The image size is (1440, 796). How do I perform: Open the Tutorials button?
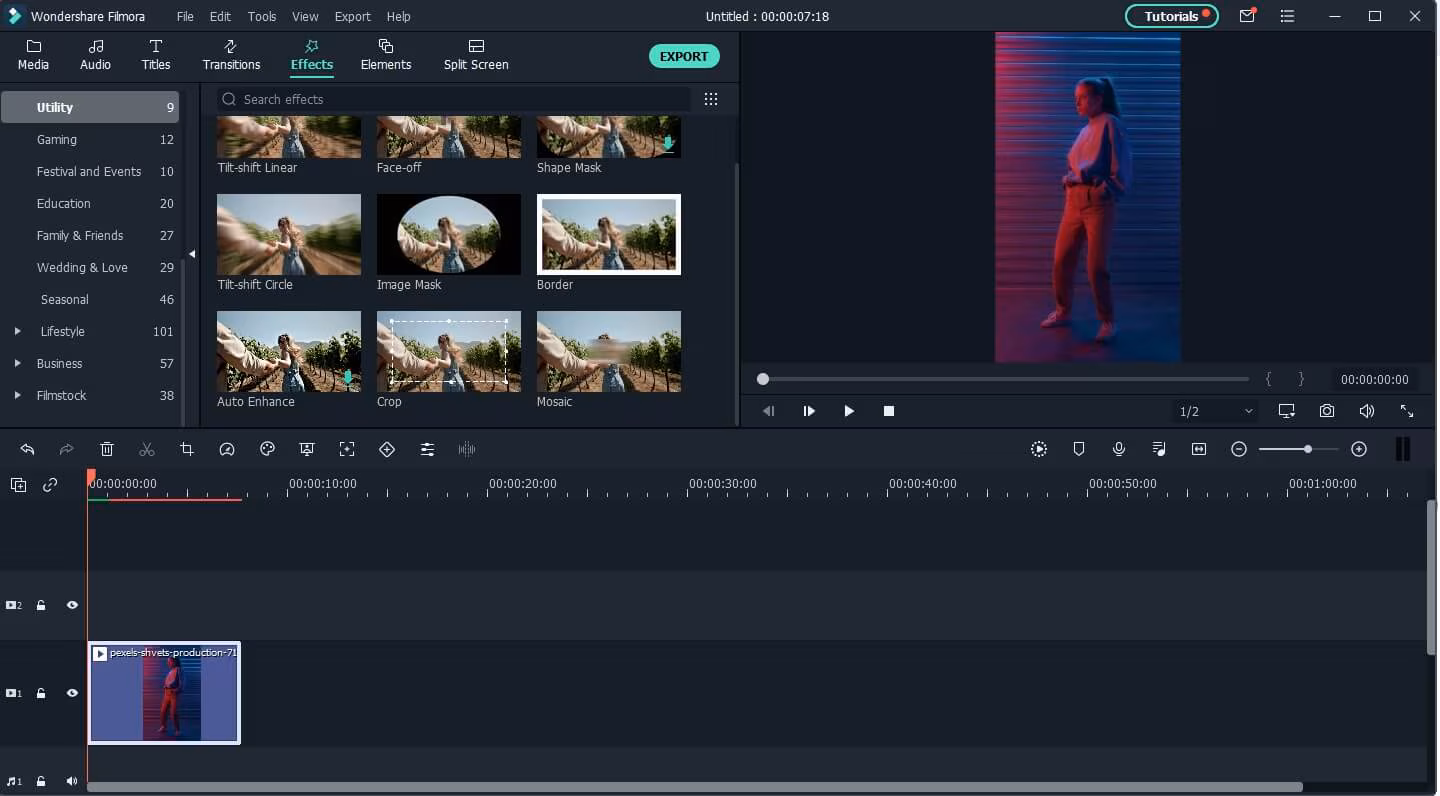point(1171,16)
